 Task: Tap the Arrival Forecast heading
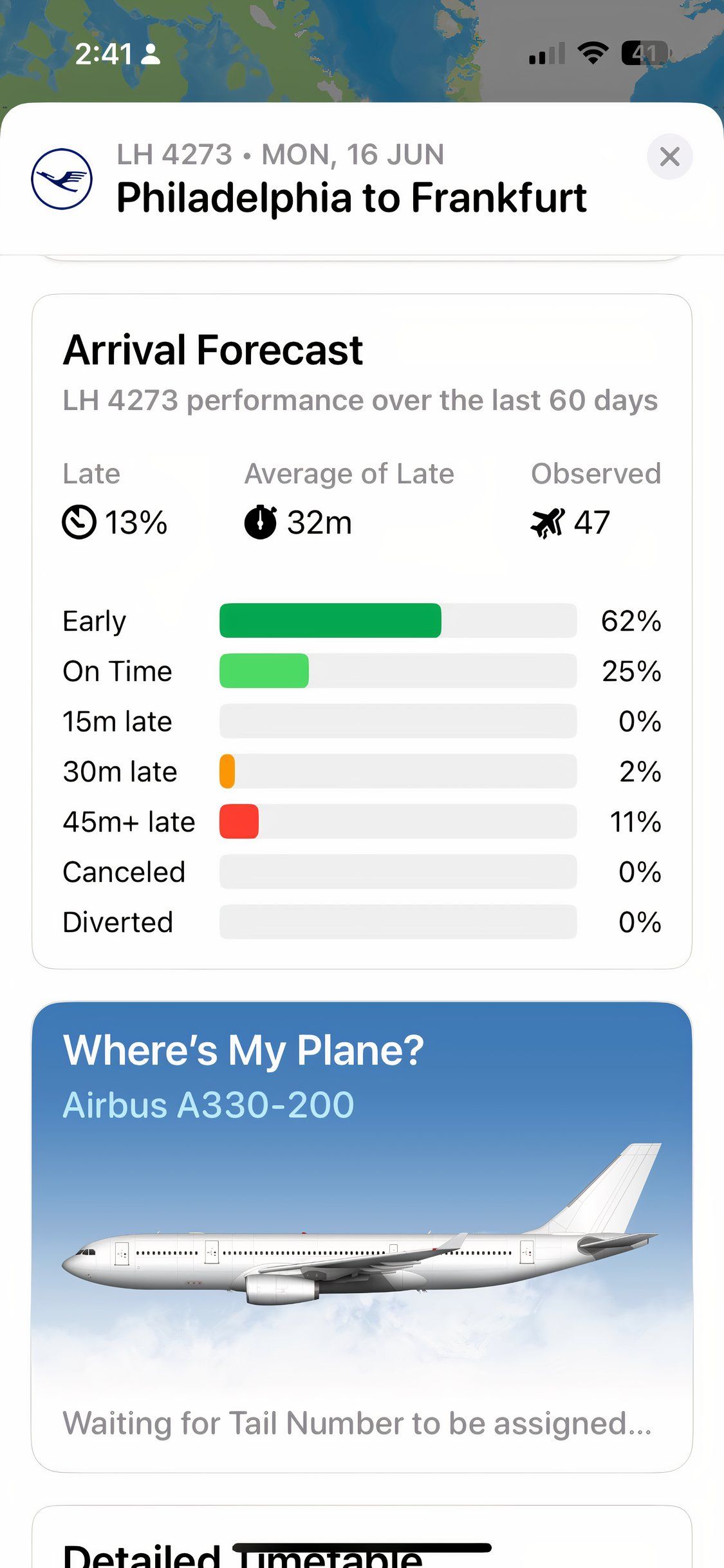click(213, 350)
